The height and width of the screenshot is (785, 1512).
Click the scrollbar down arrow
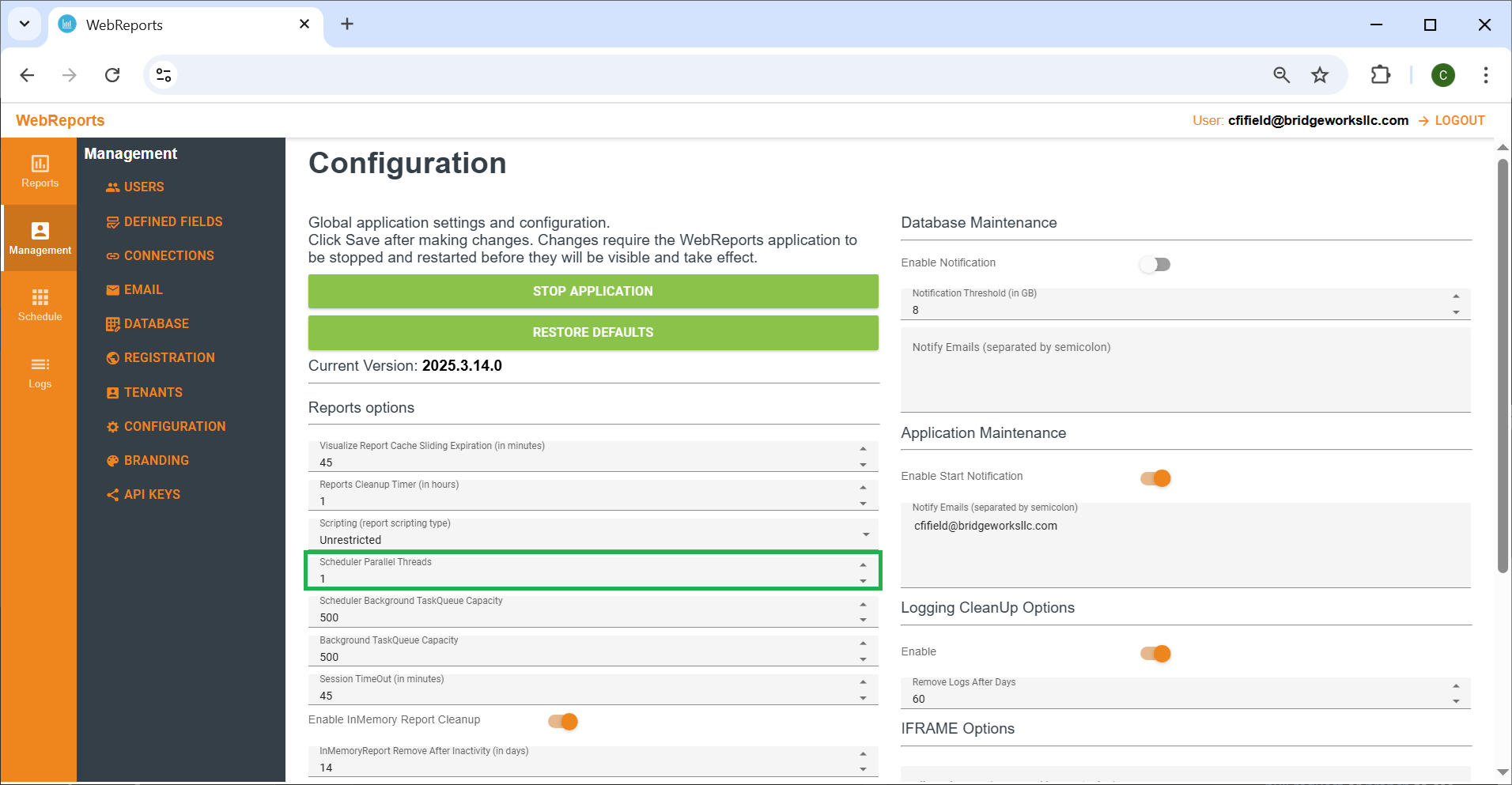pos(1503,772)
